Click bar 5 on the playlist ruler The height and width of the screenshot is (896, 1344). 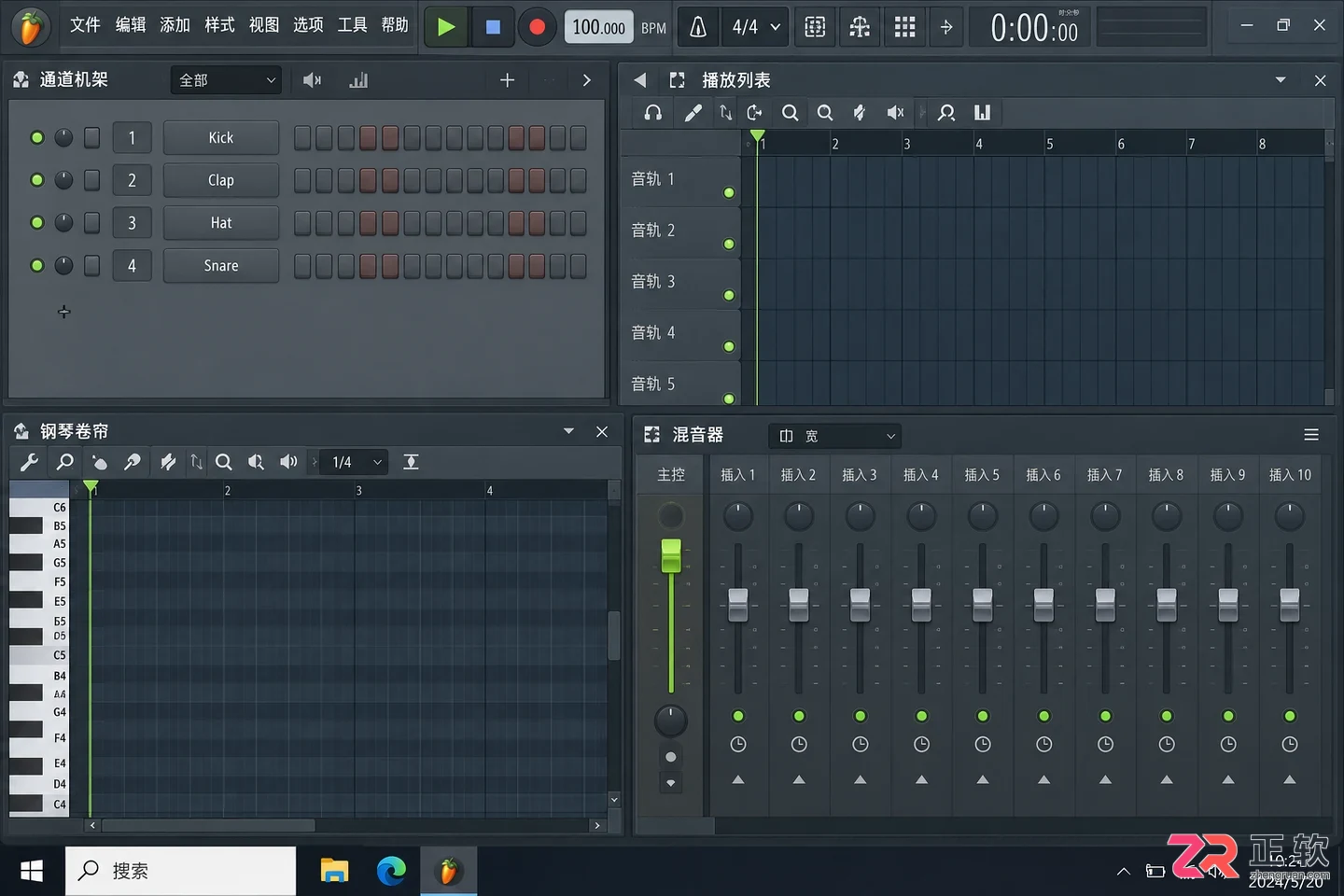click(1050, 144)
